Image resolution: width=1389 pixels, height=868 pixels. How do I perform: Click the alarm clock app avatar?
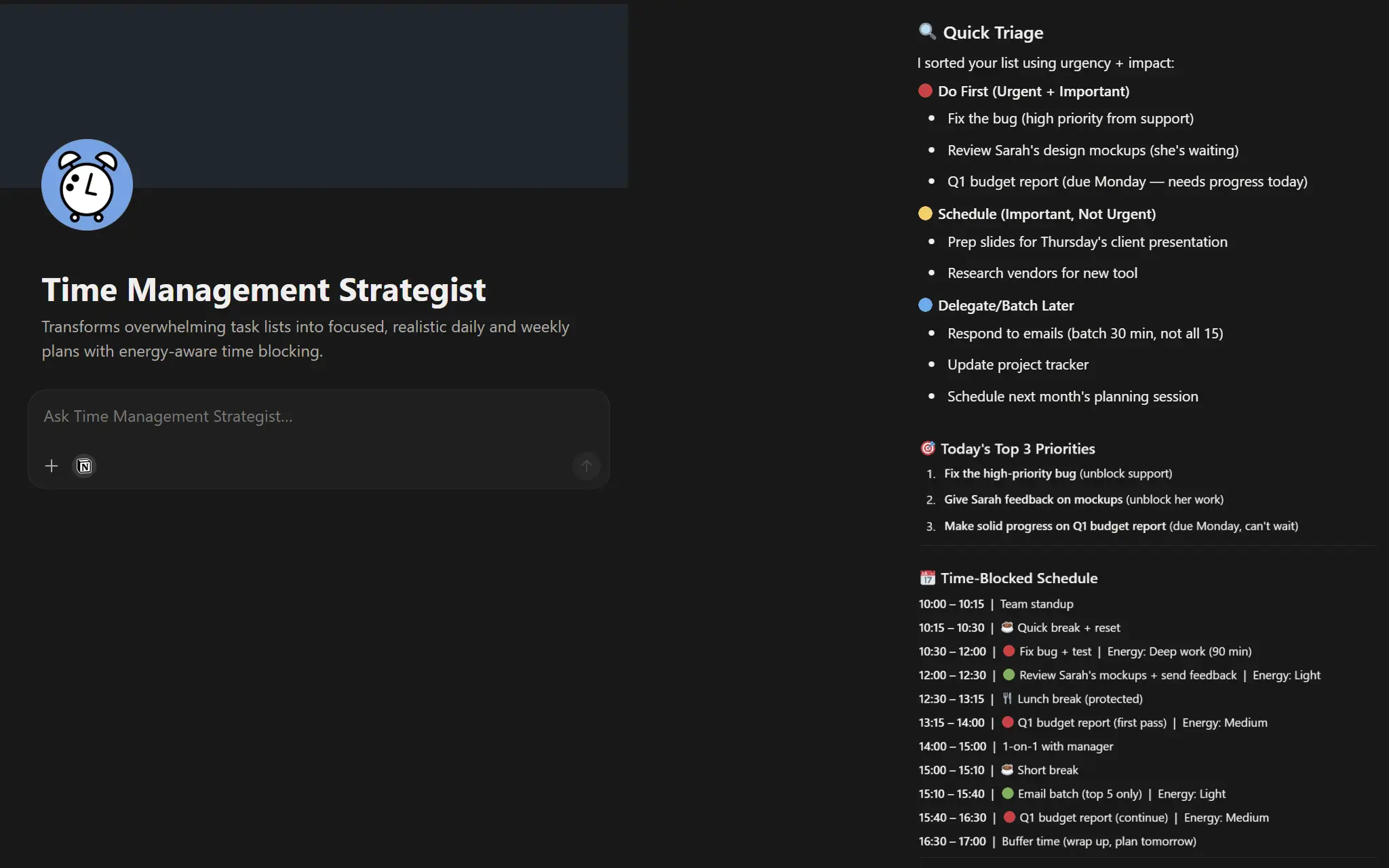pyautogui.click(x=86, y=184)
